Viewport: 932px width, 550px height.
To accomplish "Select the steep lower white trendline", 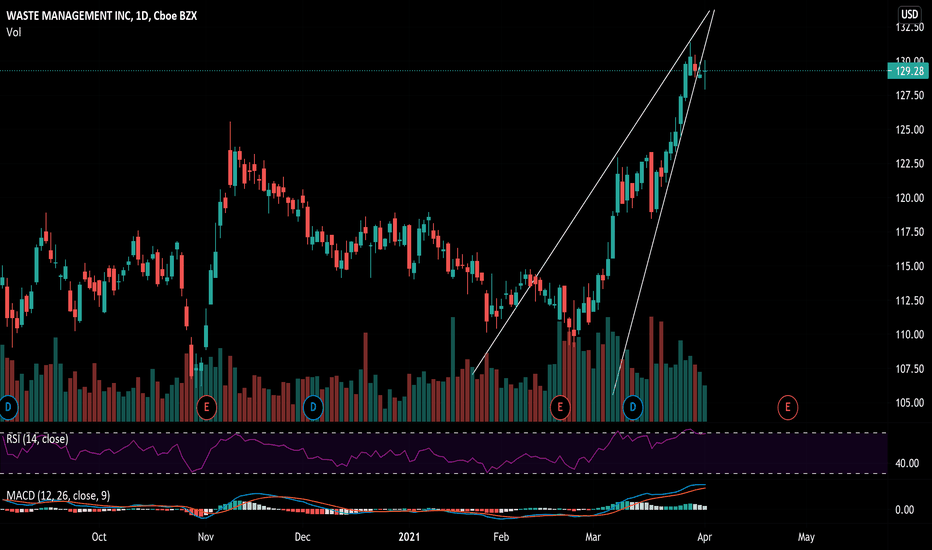I will (x=663, y=202).
